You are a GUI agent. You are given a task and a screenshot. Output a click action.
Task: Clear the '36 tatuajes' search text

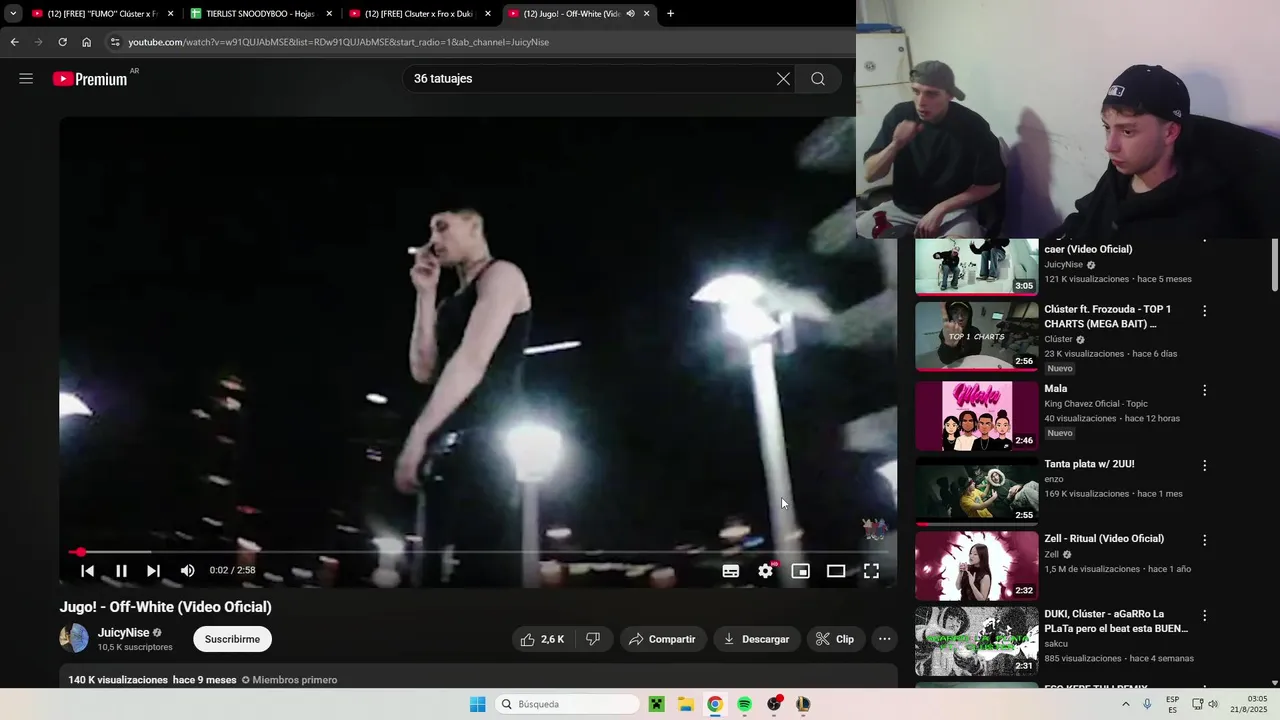(x=783, y=79)
